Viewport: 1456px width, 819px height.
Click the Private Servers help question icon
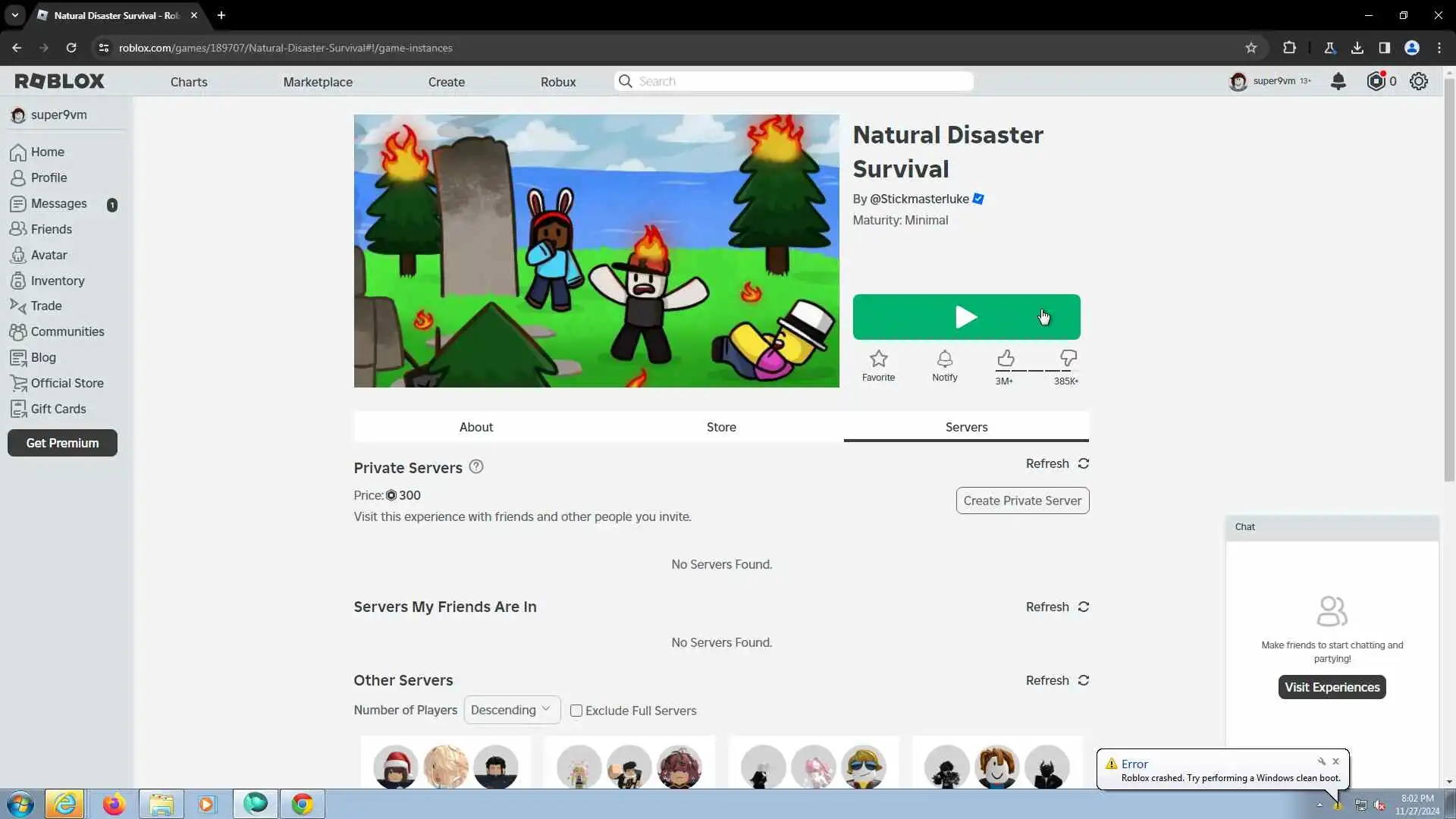tap(475, 467)
